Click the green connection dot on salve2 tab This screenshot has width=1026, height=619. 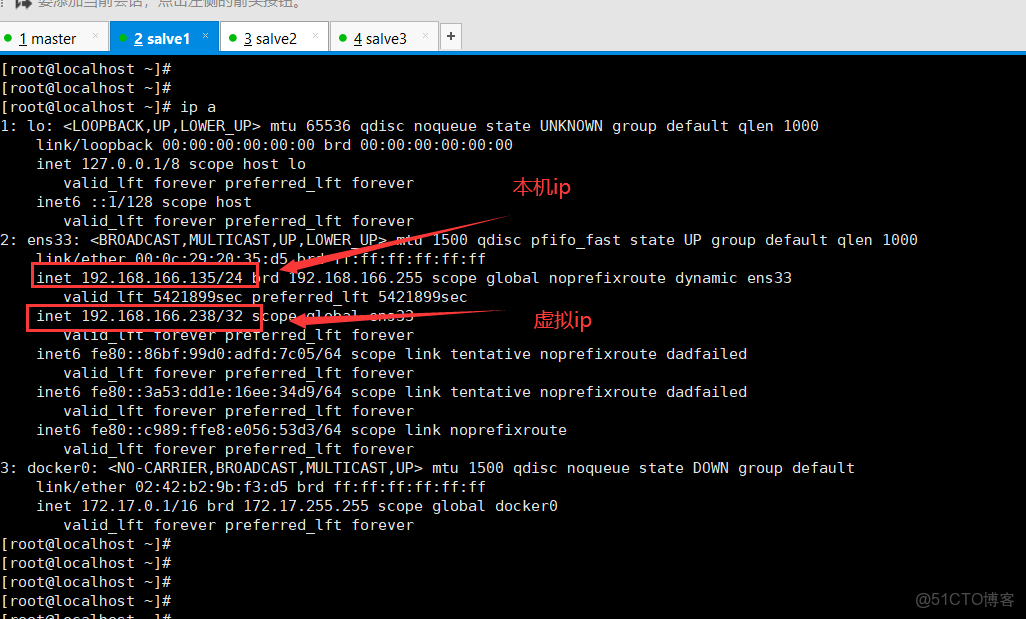(233, 37)
